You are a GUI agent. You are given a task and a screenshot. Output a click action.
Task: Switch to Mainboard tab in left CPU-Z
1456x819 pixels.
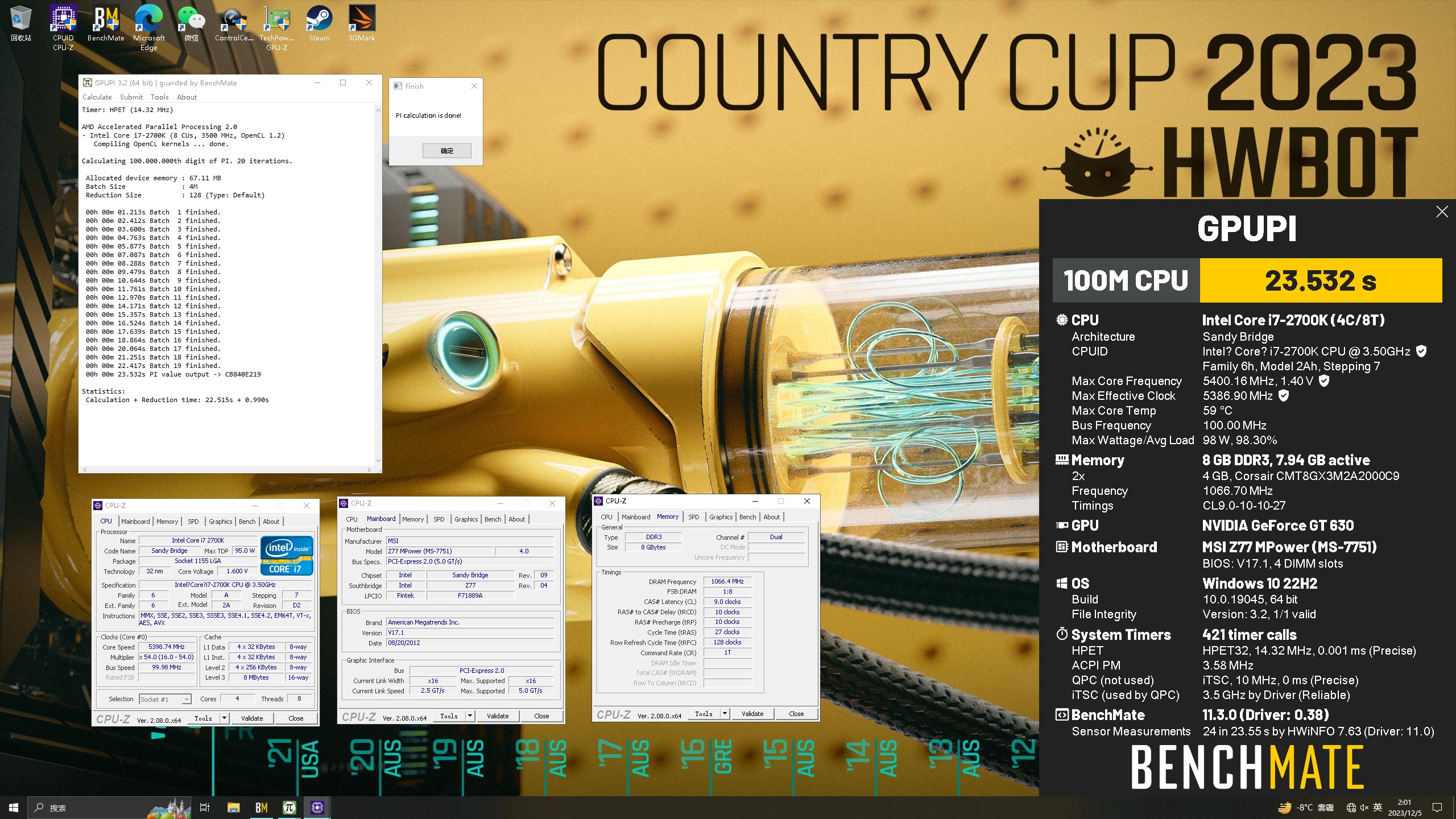(x=135, y=522)
